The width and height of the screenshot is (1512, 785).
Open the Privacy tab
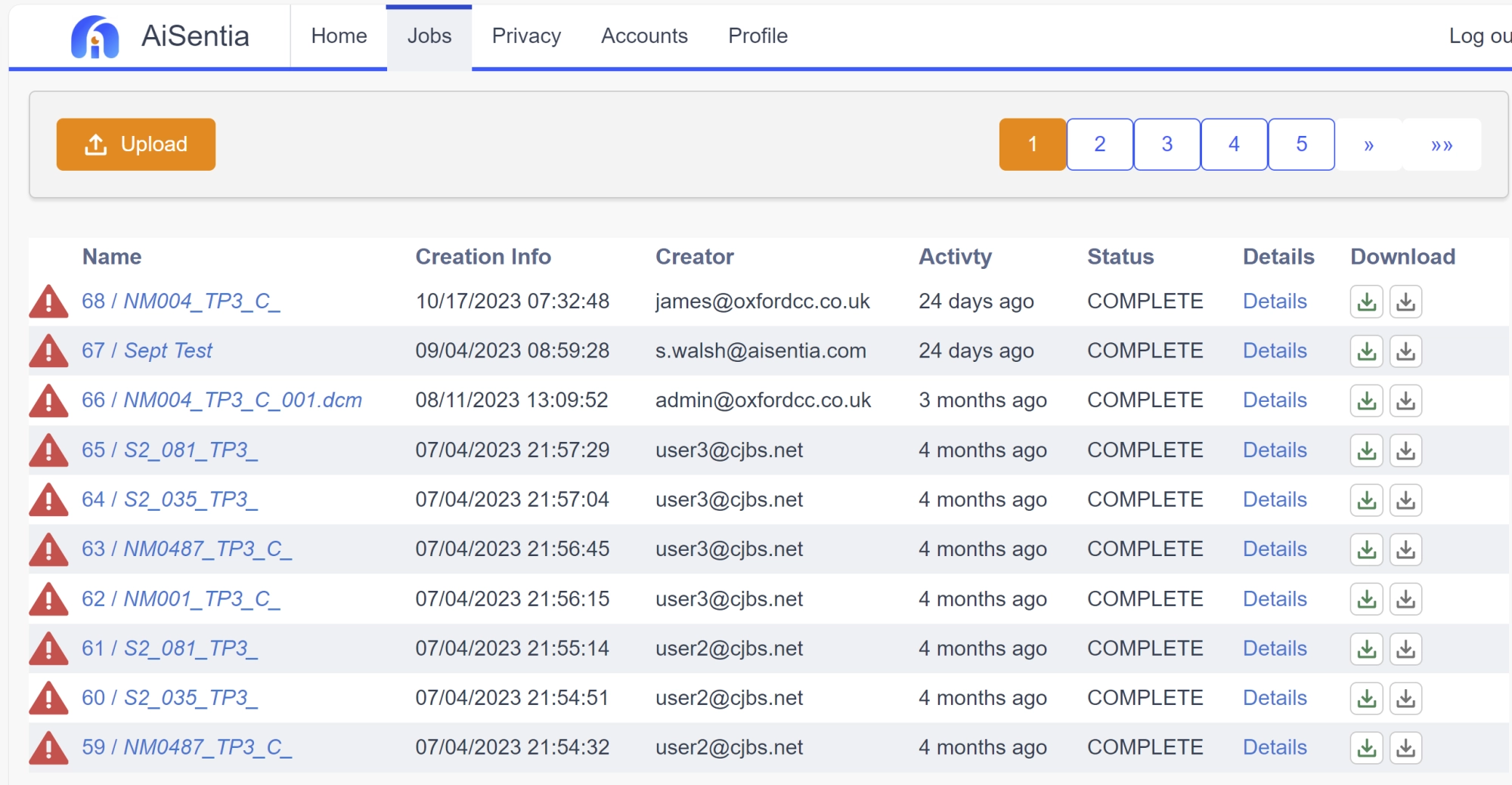click(526, 36)
